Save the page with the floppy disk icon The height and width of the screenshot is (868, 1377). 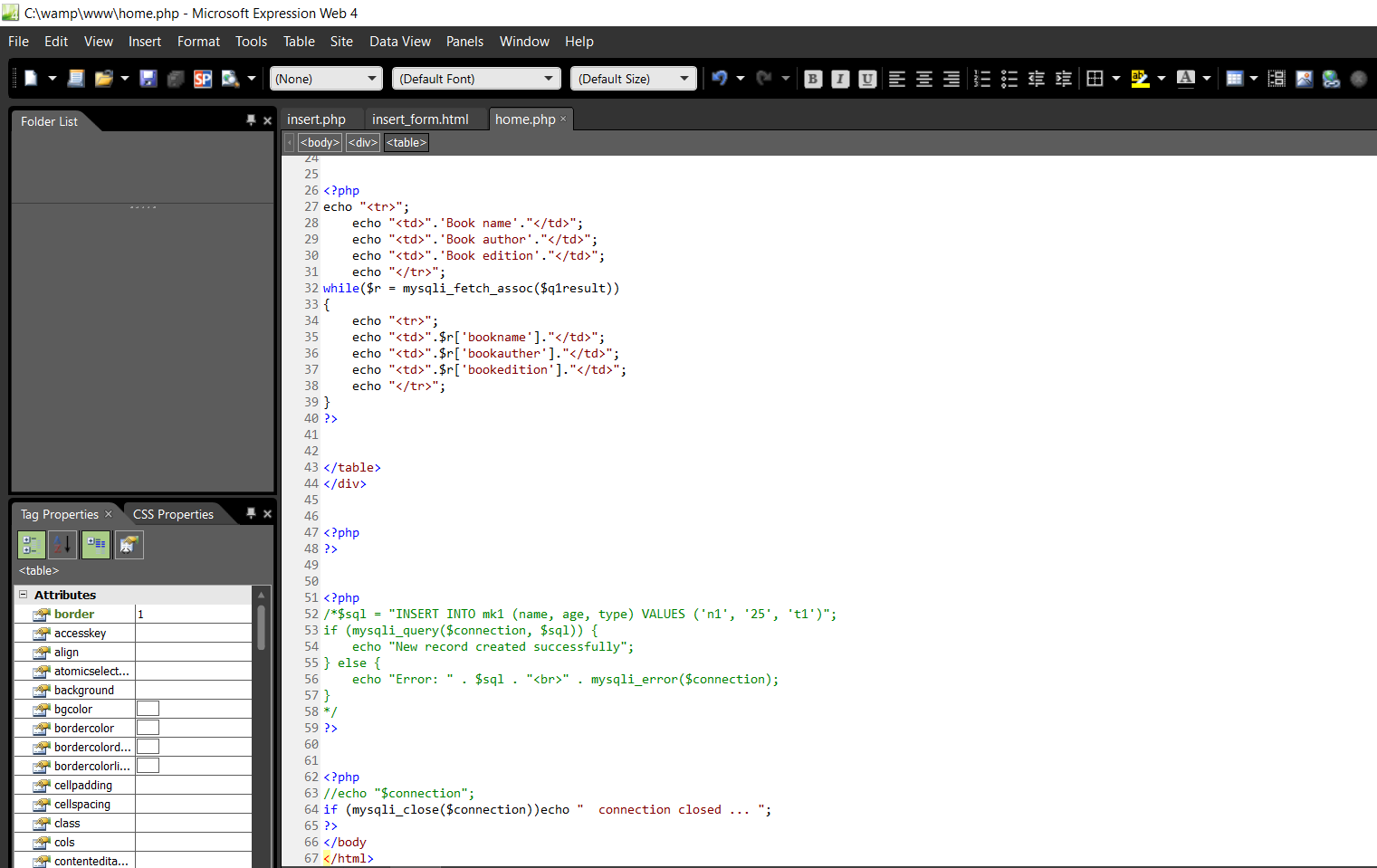click(x=148, y=79)
